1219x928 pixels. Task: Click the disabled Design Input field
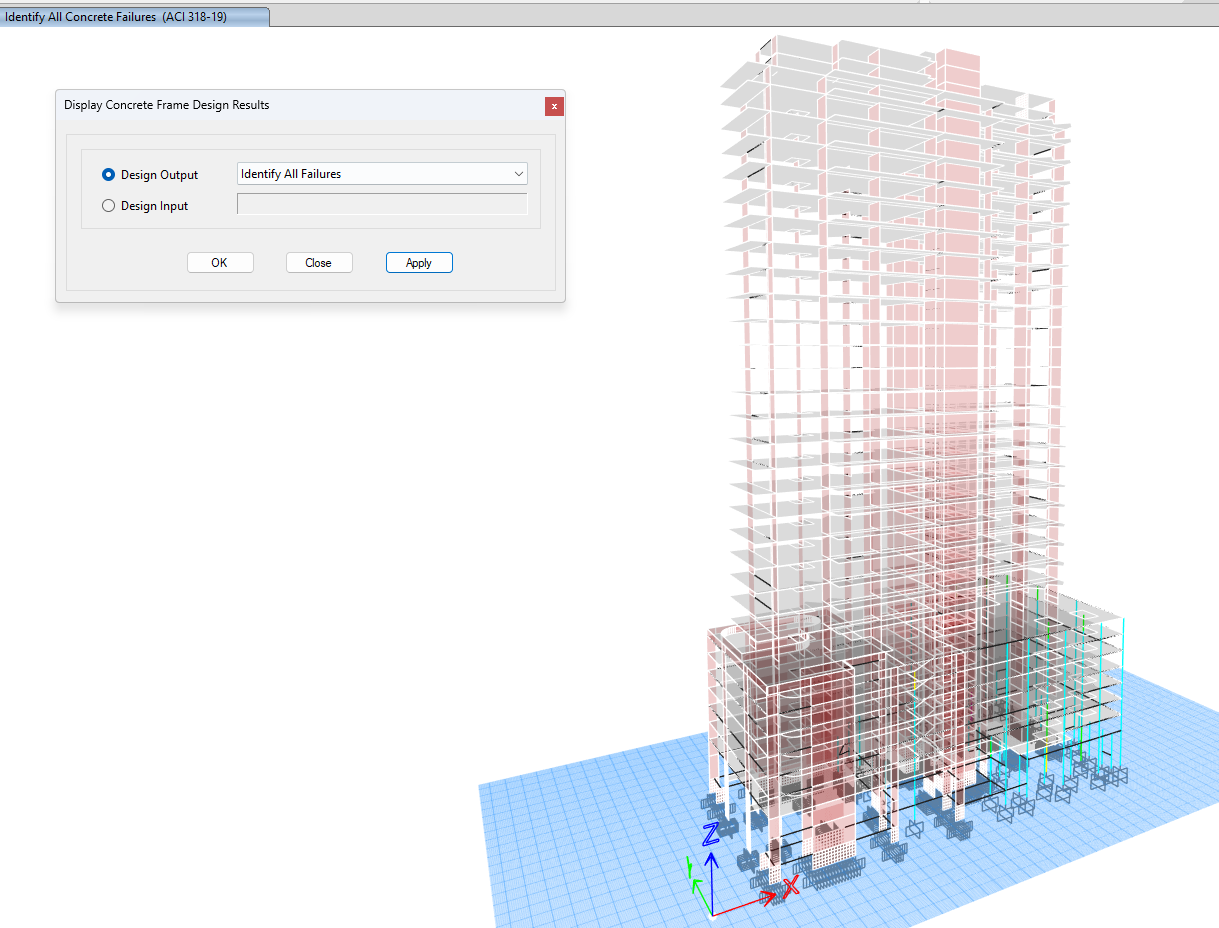381,205
